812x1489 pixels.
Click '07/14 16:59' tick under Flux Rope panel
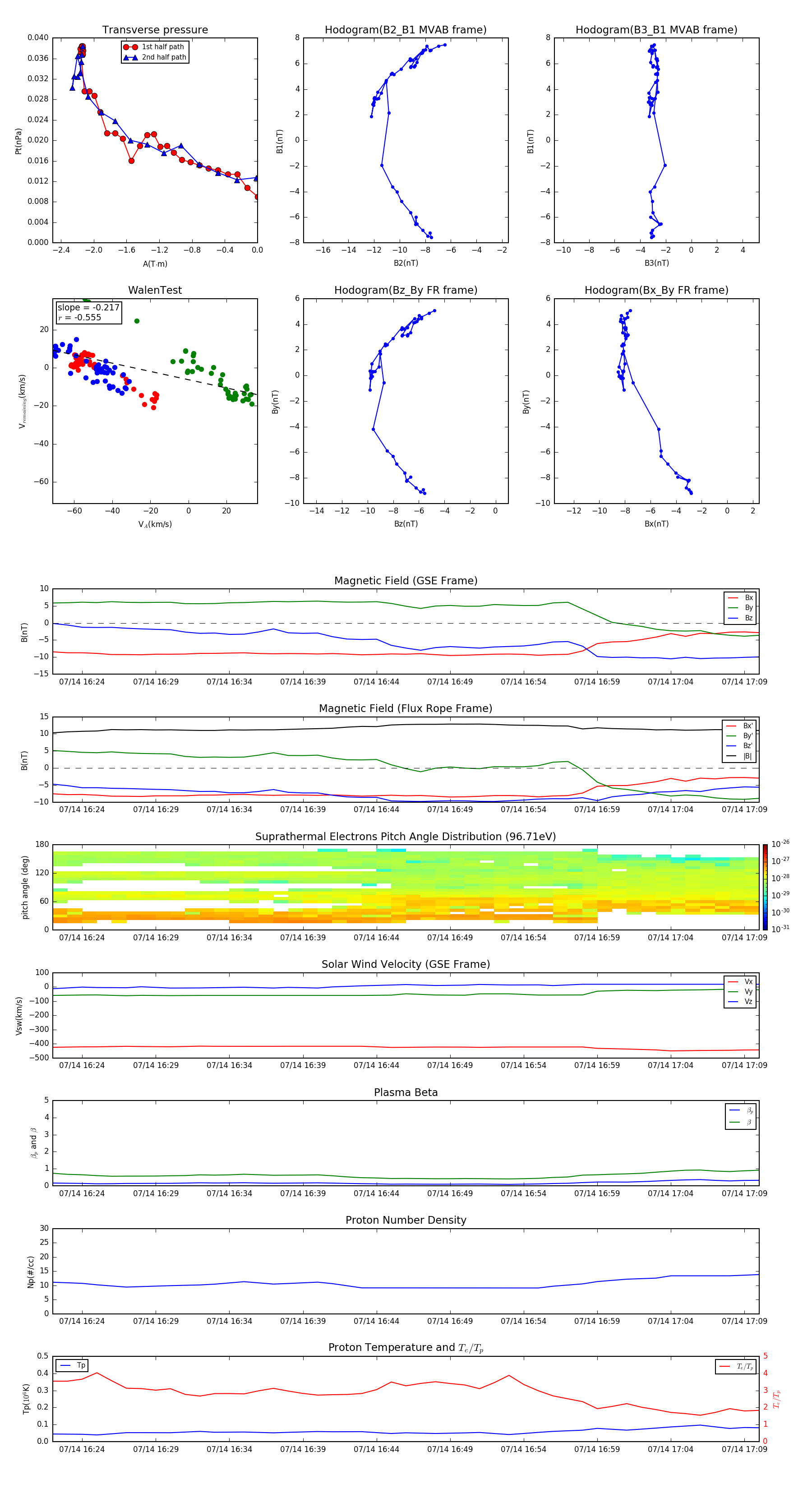tap(597, 810)
